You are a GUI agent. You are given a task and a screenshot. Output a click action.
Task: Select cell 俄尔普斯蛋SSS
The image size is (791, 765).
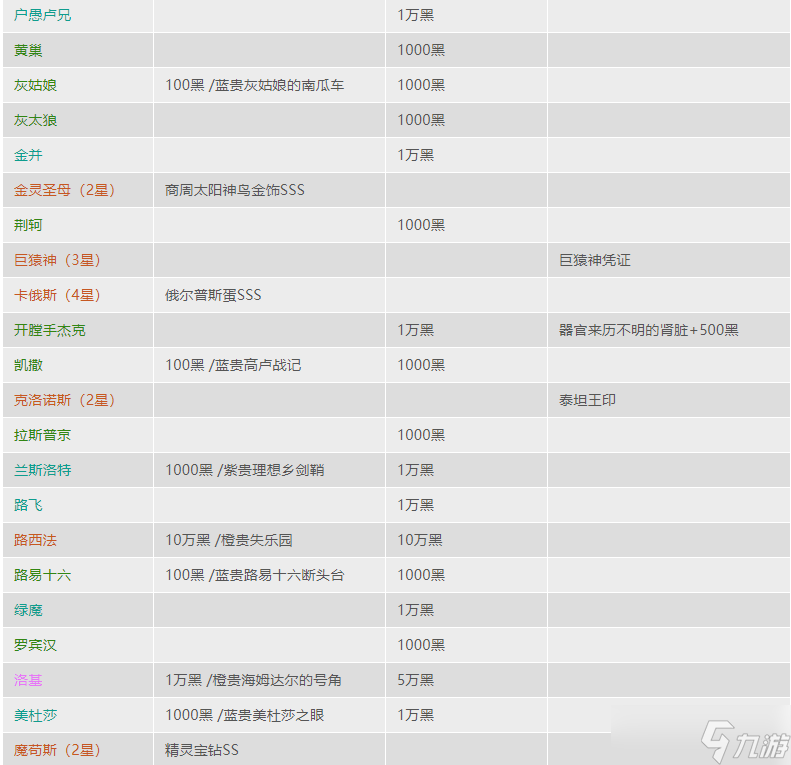[x=213, y=295]
